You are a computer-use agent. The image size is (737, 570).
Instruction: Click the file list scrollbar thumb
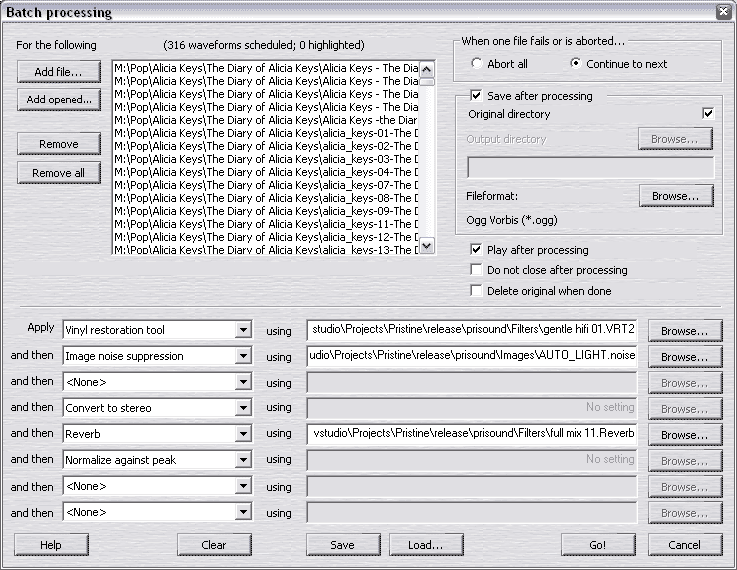pos(426,82)
